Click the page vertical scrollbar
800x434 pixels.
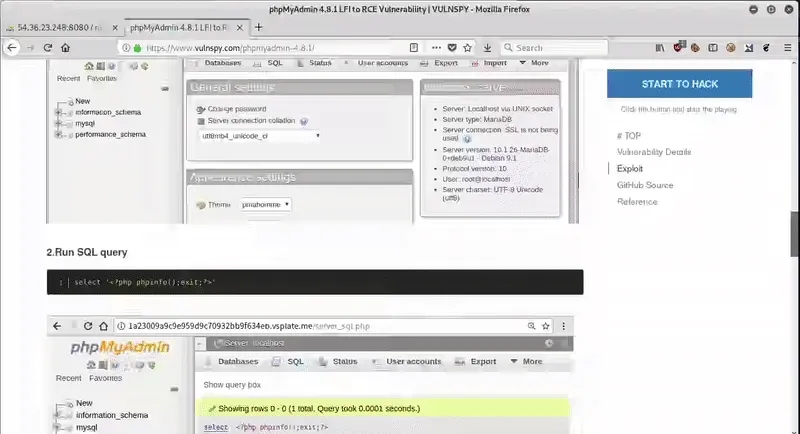point(794,235)
